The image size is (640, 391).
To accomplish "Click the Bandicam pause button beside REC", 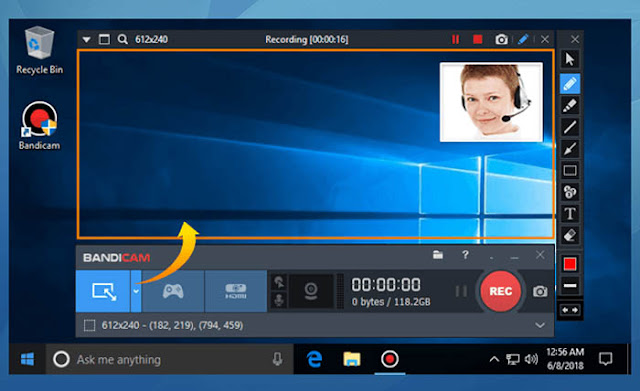I will [x=461, y=291].
